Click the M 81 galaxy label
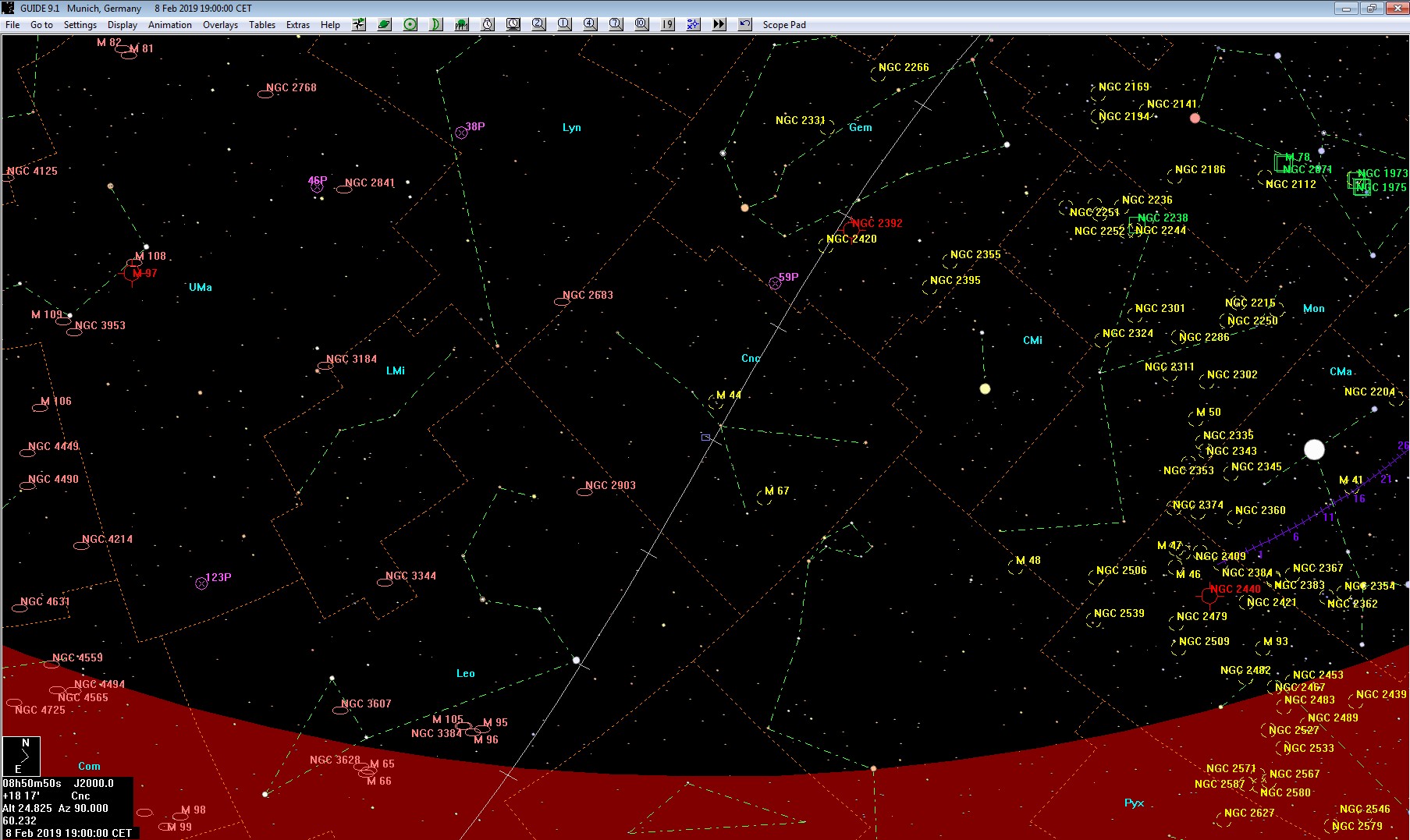The height and width of the screenshot is (840, 1410). tap(142, 48)
